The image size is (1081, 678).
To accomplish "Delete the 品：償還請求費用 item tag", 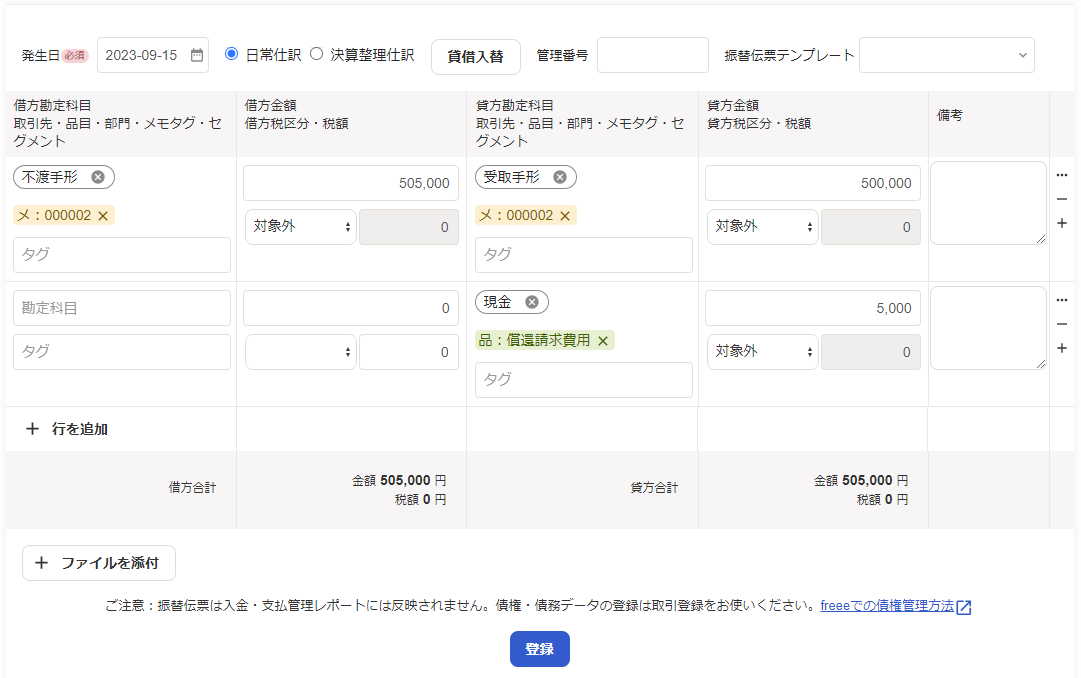I will pyautogui.click(x=603, y=341).
